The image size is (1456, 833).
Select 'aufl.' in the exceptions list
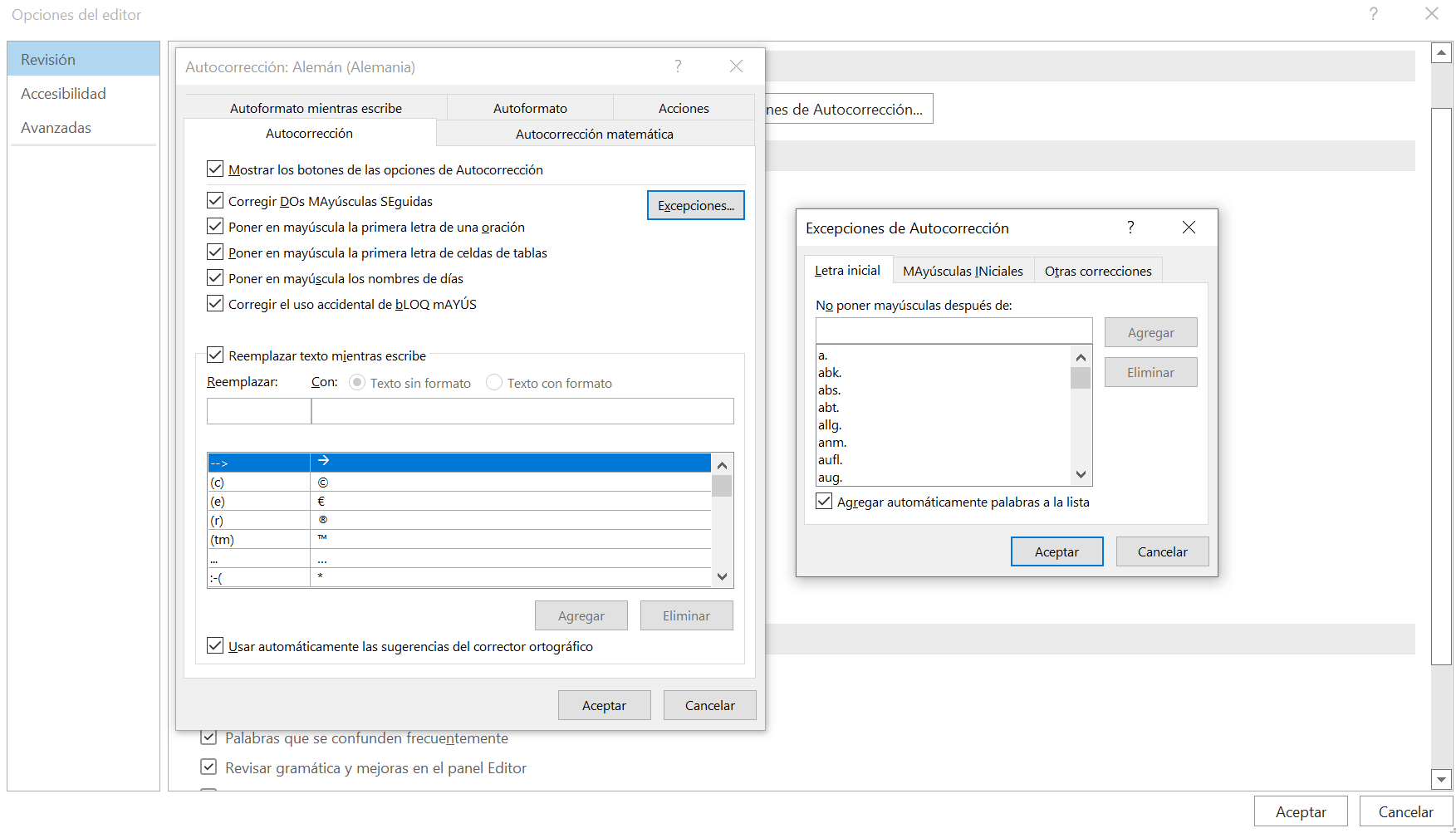click(944, 459)
